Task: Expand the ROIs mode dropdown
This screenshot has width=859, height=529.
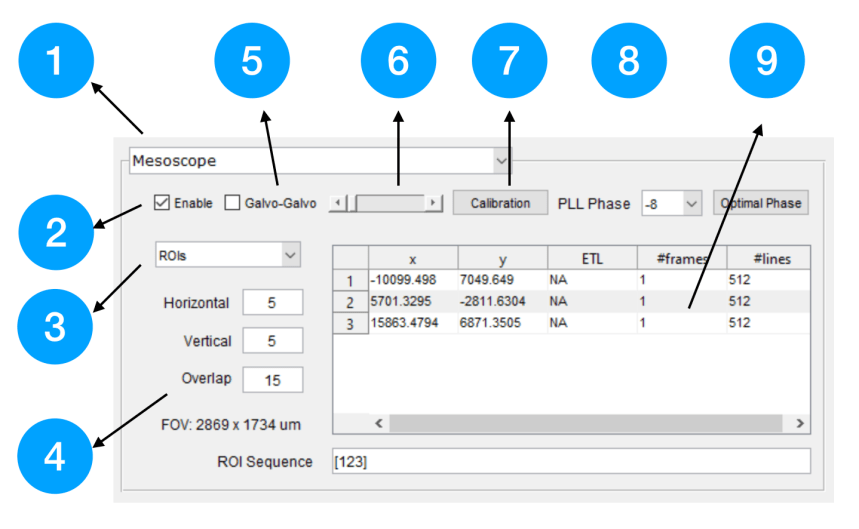Action: [290, 255]
